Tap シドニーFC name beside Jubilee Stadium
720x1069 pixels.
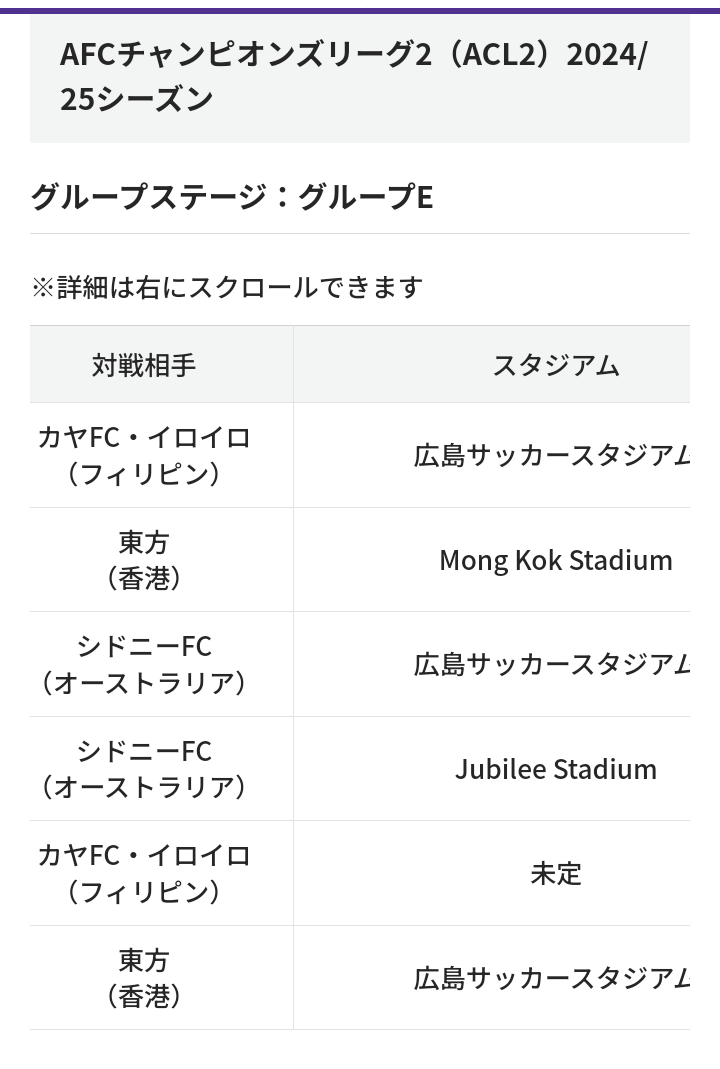[x=144, y=751]
